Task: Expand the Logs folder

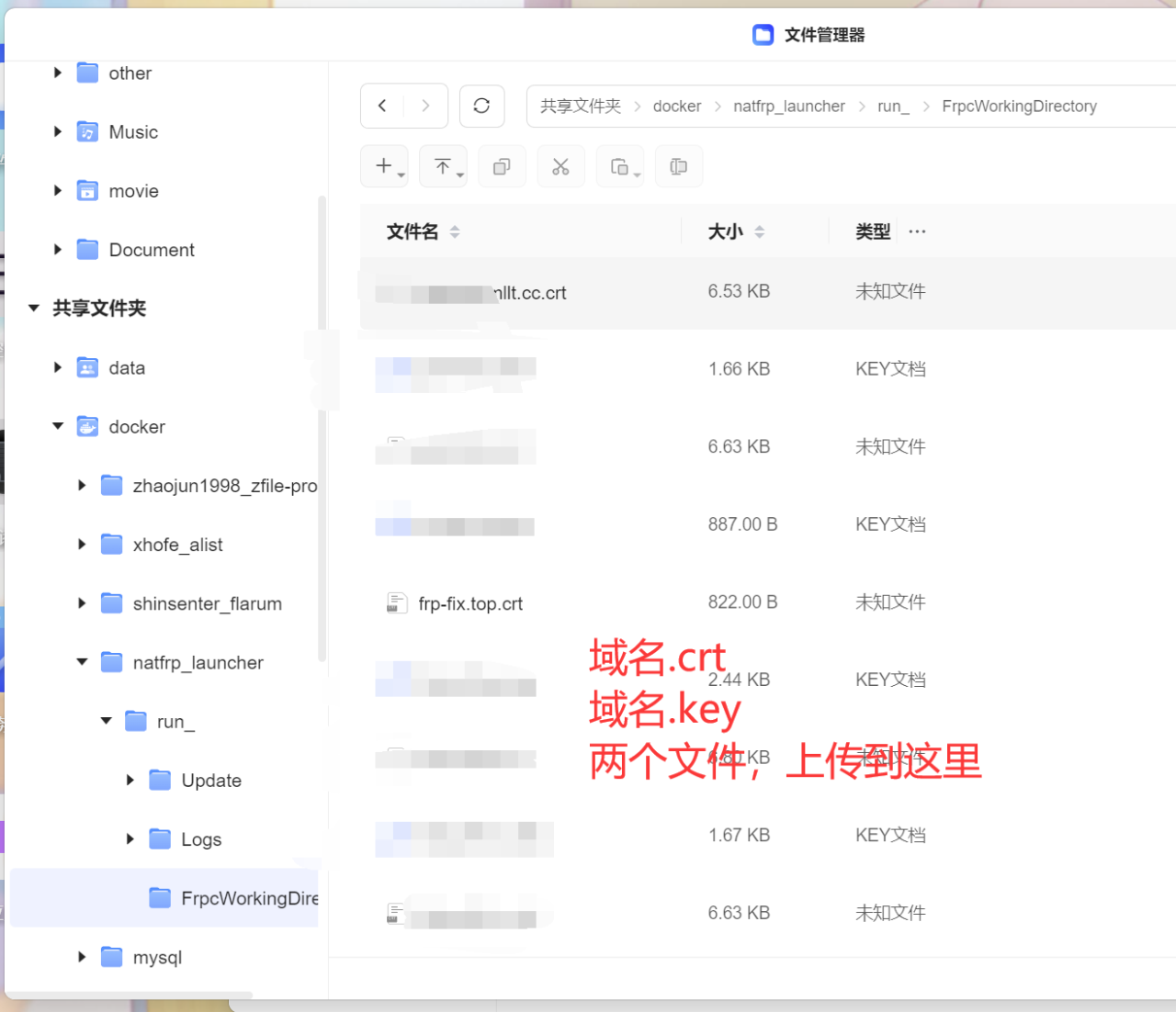Action: (130, 839)
